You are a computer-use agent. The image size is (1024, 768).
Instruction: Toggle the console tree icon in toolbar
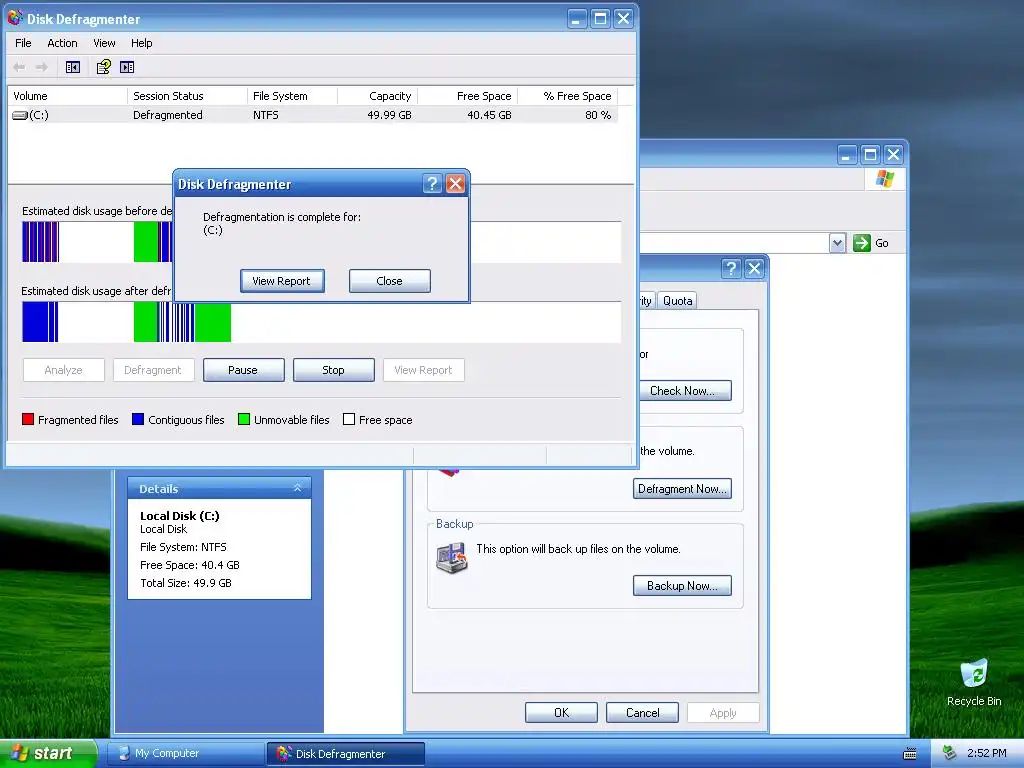[x=73, y=67]
